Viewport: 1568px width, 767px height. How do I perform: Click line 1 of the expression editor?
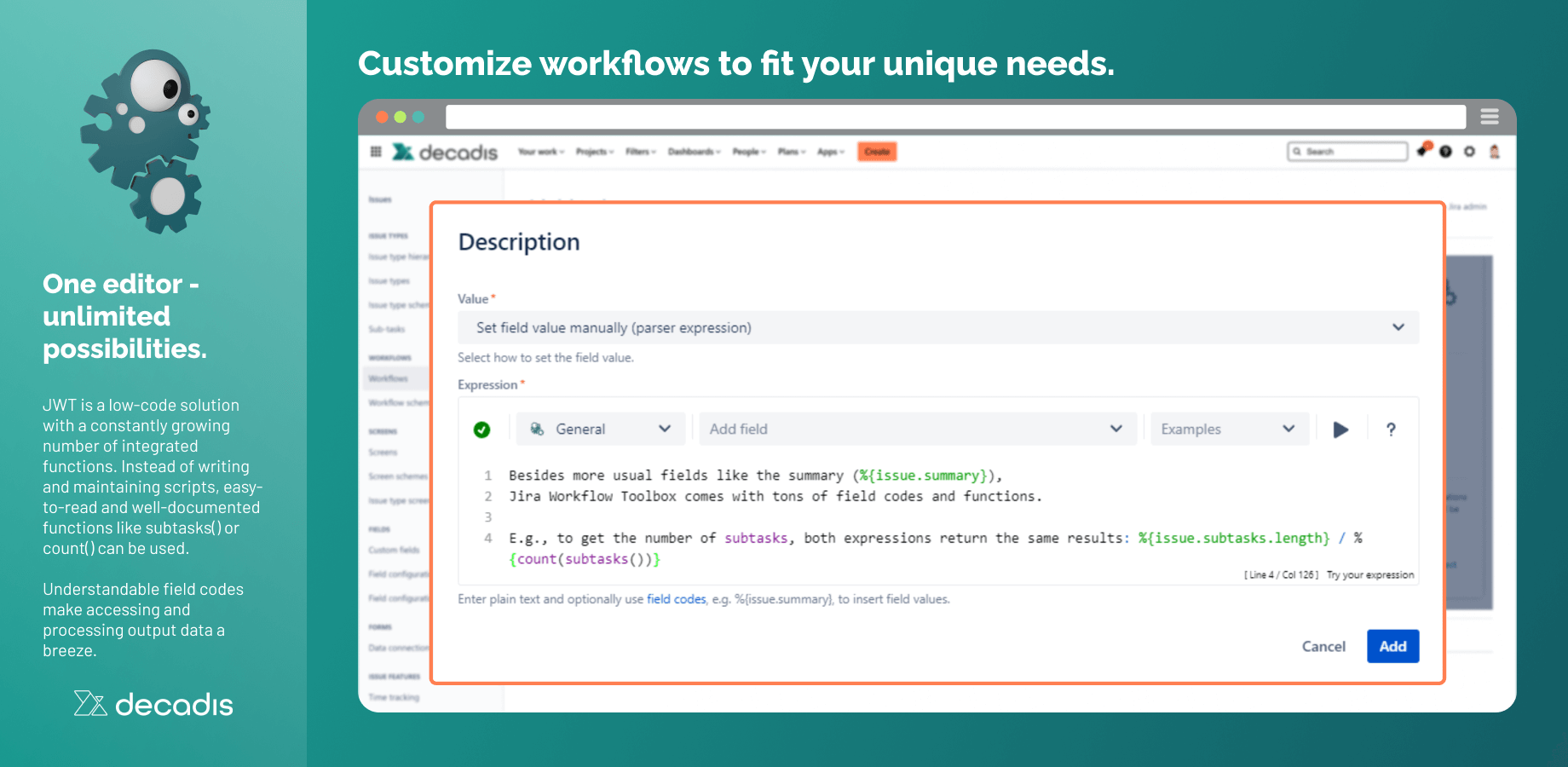756,476
